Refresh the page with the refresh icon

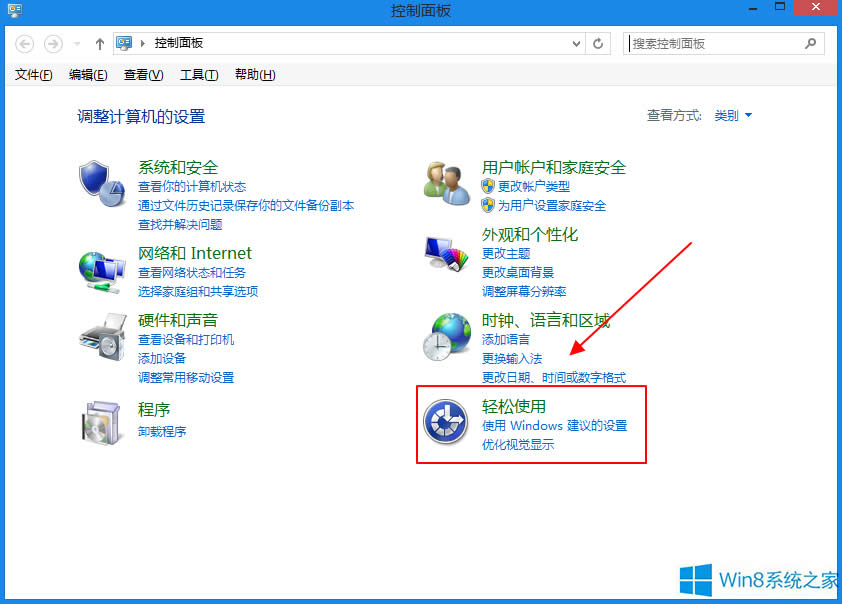click(598, 44)
